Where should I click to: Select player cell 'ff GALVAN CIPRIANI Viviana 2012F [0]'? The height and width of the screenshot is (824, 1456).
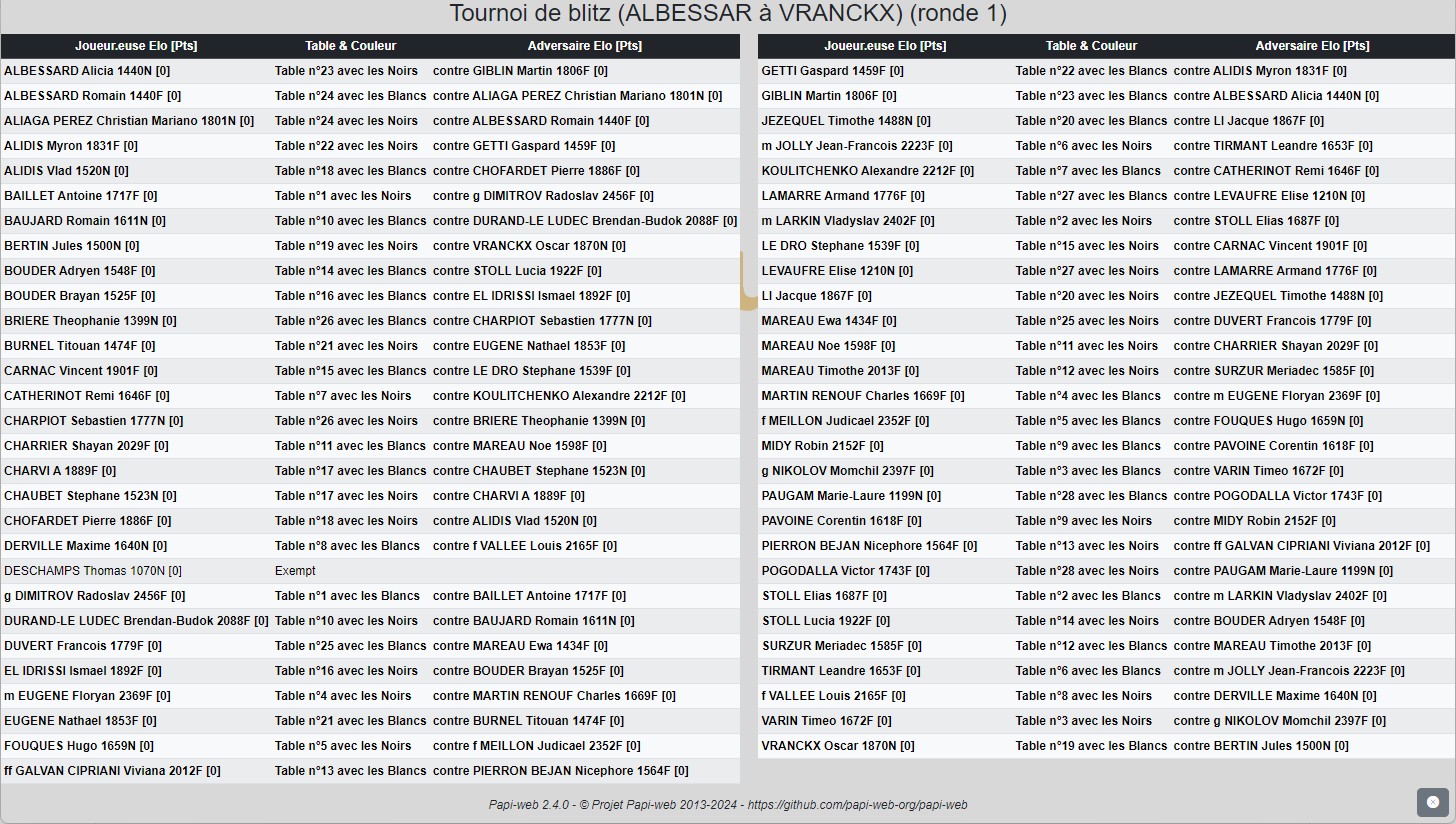[x=112, y=771]
